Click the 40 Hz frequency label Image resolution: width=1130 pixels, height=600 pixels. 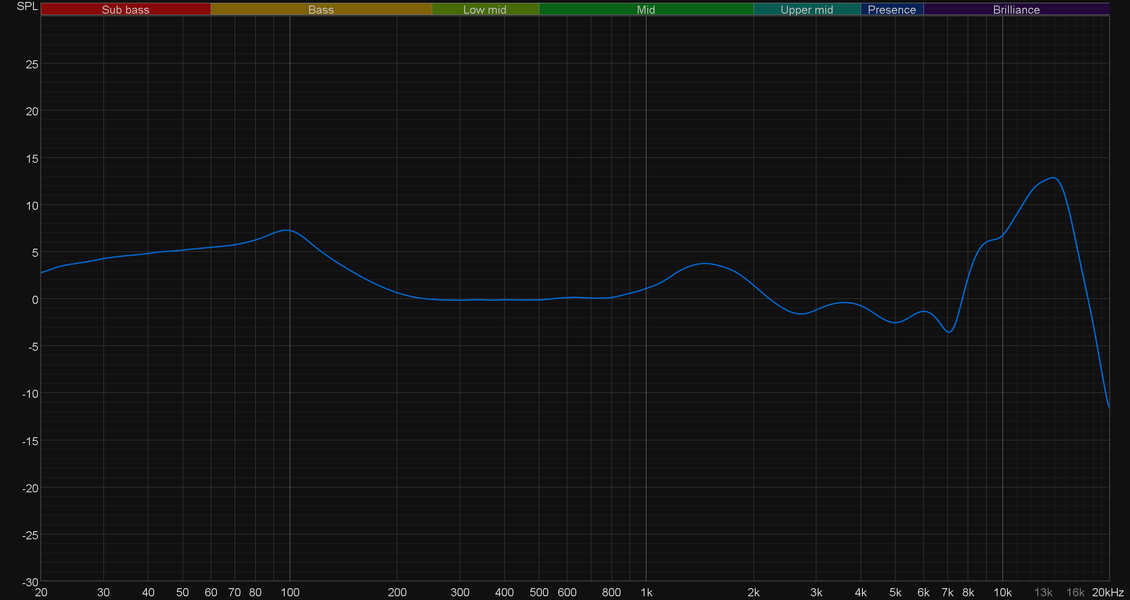point(148,592)
